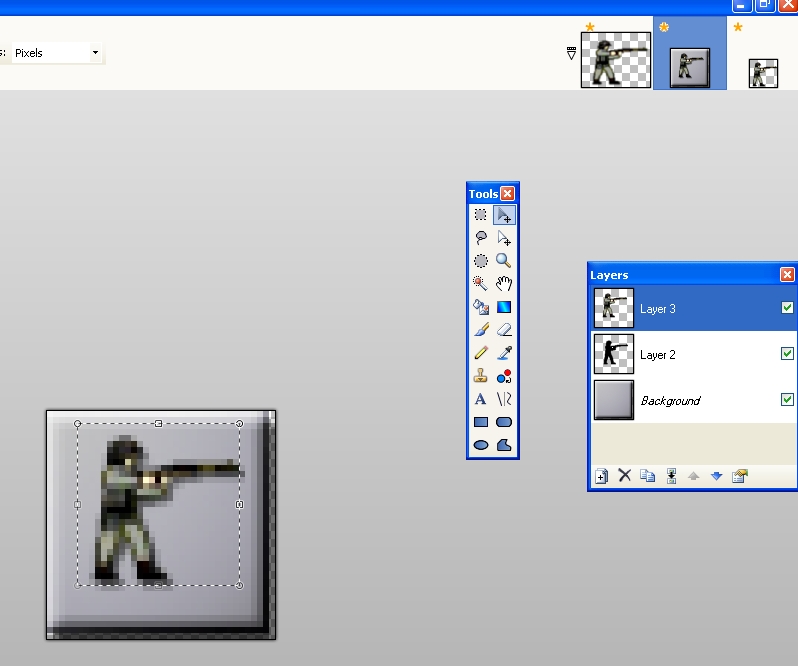Screen dimensions: 798x666
Task: Choose the Lasso Select tool
Action: click(x=480, y=238)
